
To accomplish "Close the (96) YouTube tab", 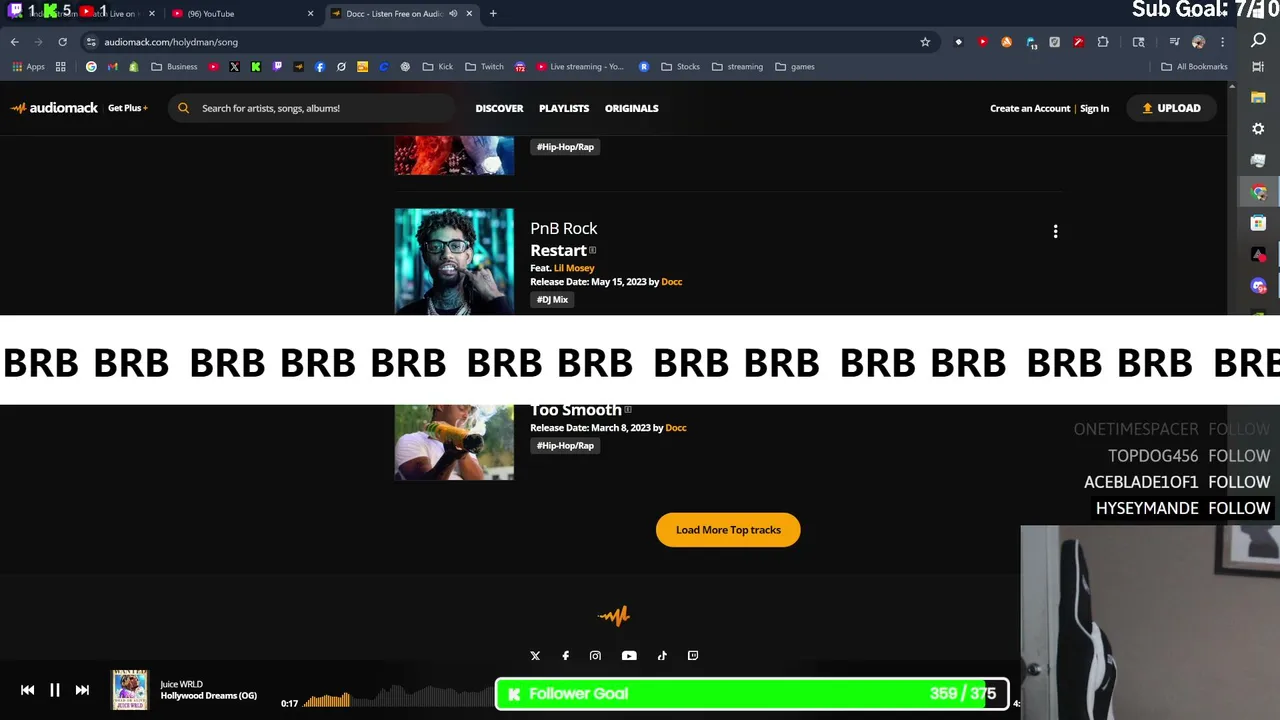I will (x=310, y=14).
